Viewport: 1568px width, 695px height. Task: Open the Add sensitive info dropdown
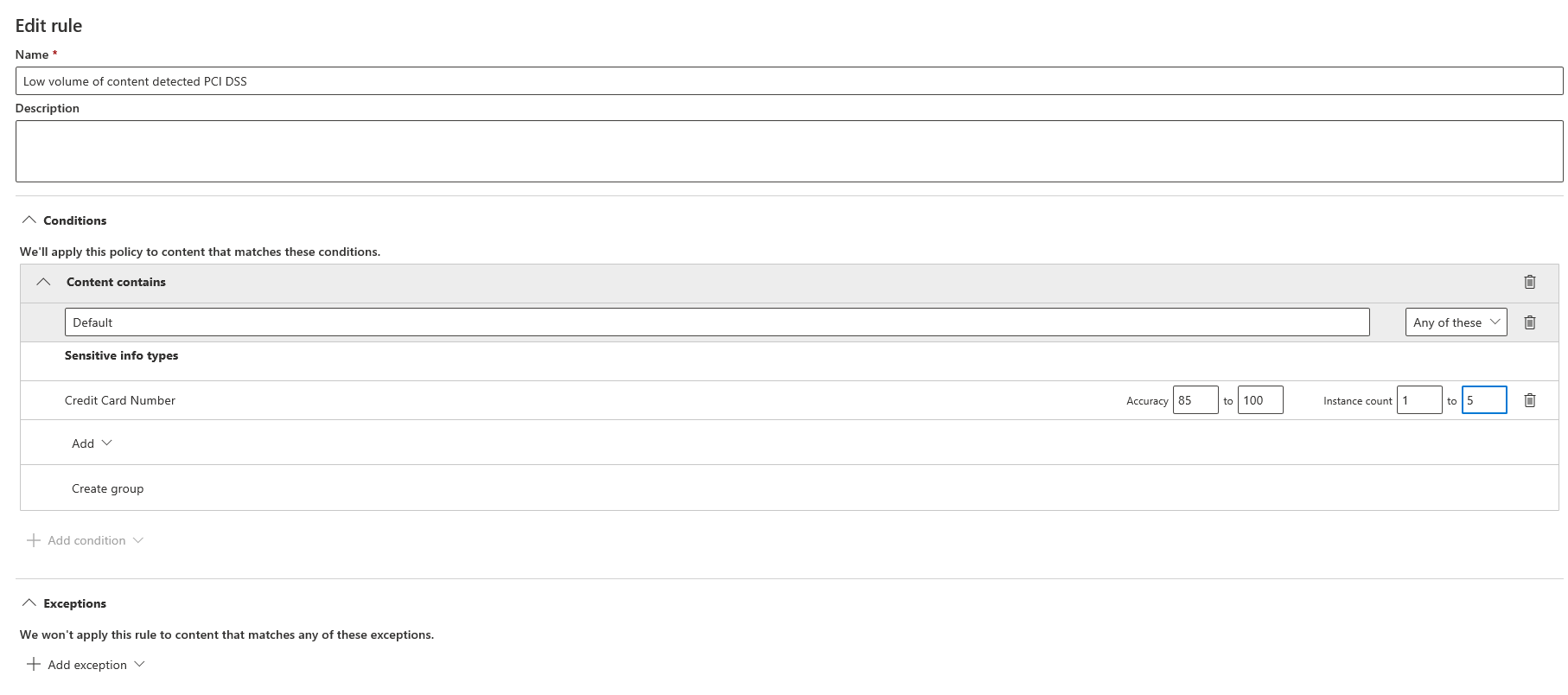click(x=92, y=443)
